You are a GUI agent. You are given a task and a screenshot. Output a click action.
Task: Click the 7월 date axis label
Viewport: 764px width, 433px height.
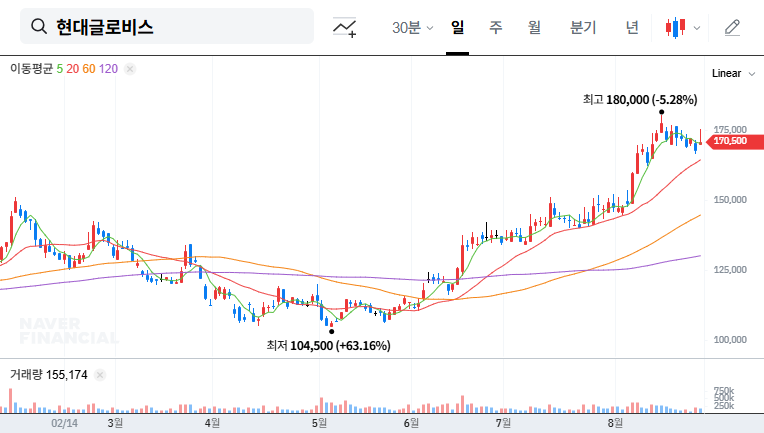pos(503,423)
